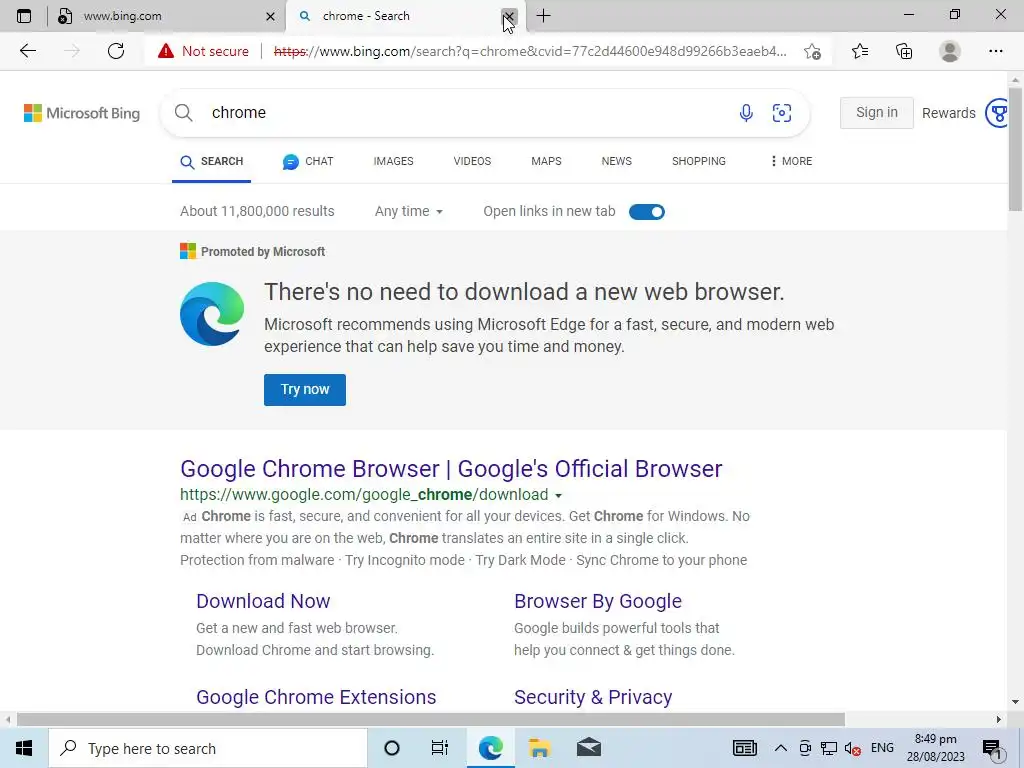Click the ENG language indicator
The image size is (1024, 768).
point(882,748)
